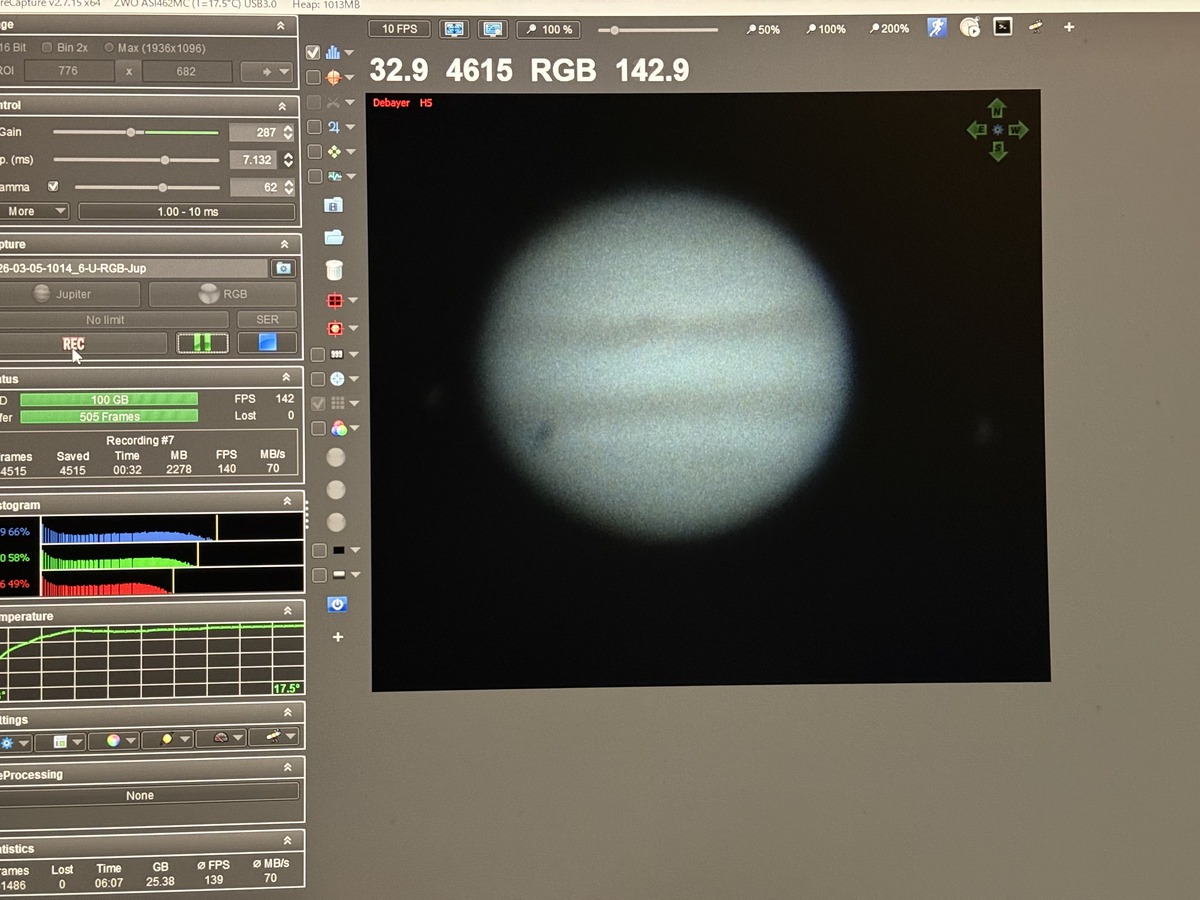Adjust the exposure (ms) slider
1200x900 pixels.
[x=136, y=160]
